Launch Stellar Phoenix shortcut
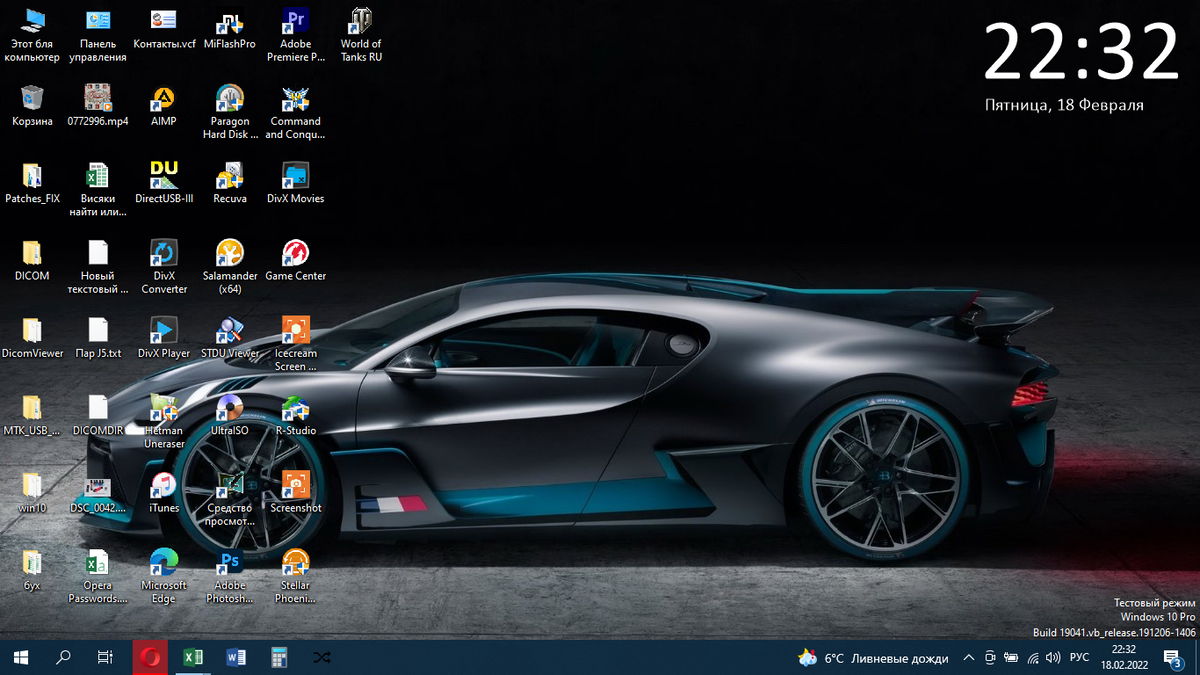 tap(295, 575)
